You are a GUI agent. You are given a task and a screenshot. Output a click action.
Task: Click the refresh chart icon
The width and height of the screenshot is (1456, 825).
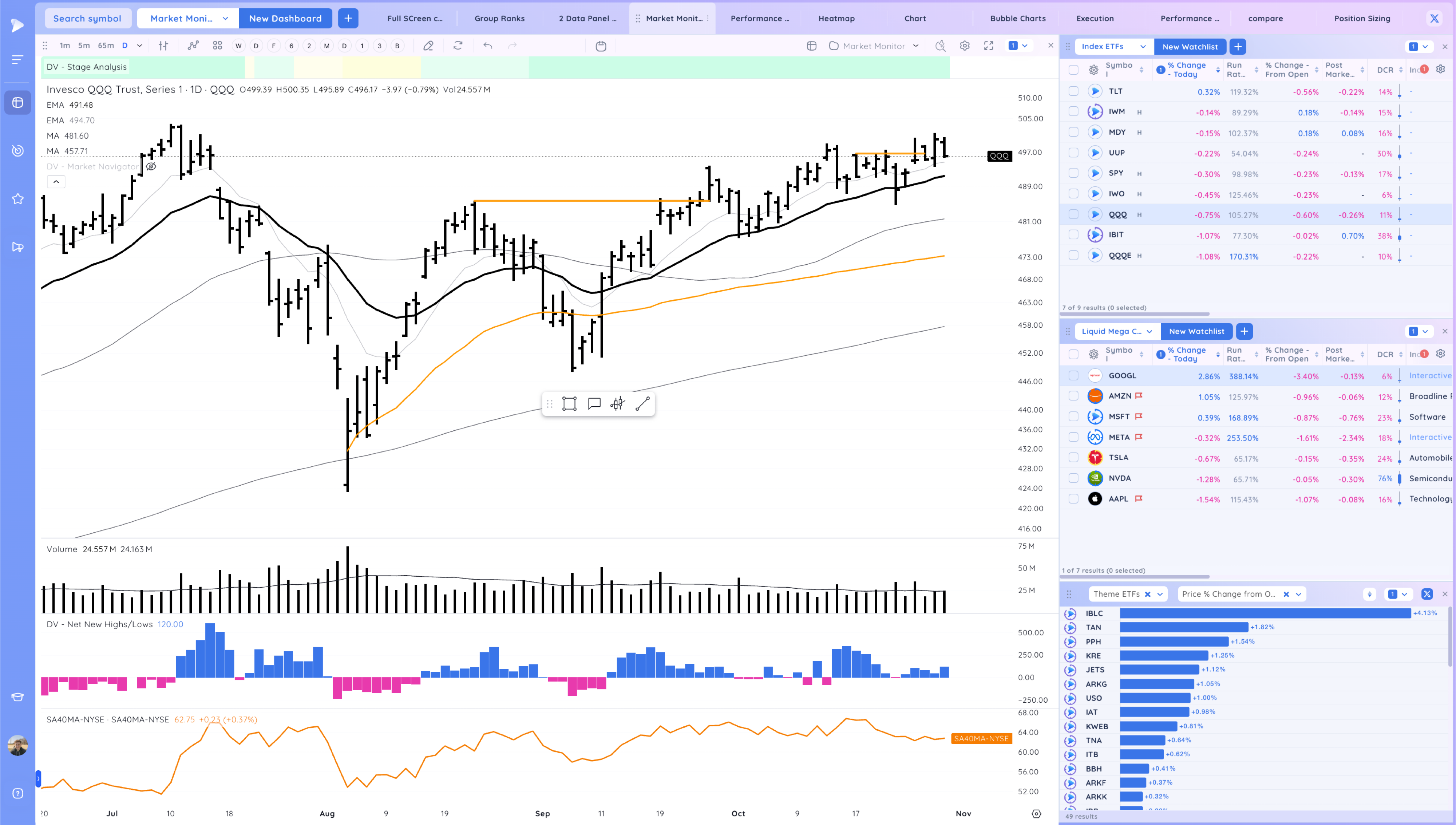[458, 46]
